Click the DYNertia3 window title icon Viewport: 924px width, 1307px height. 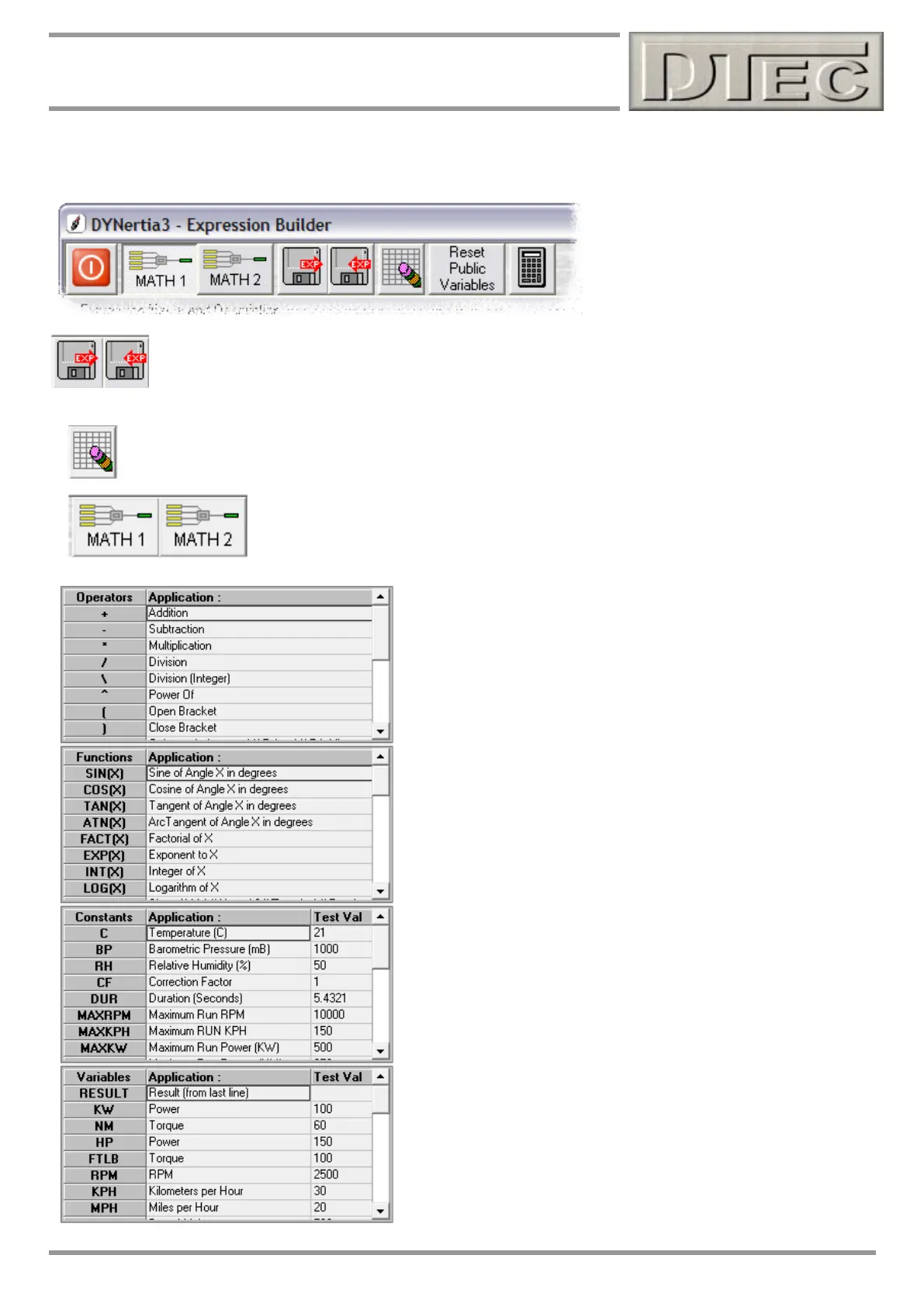pyautogui.click(x=75, y=224)
